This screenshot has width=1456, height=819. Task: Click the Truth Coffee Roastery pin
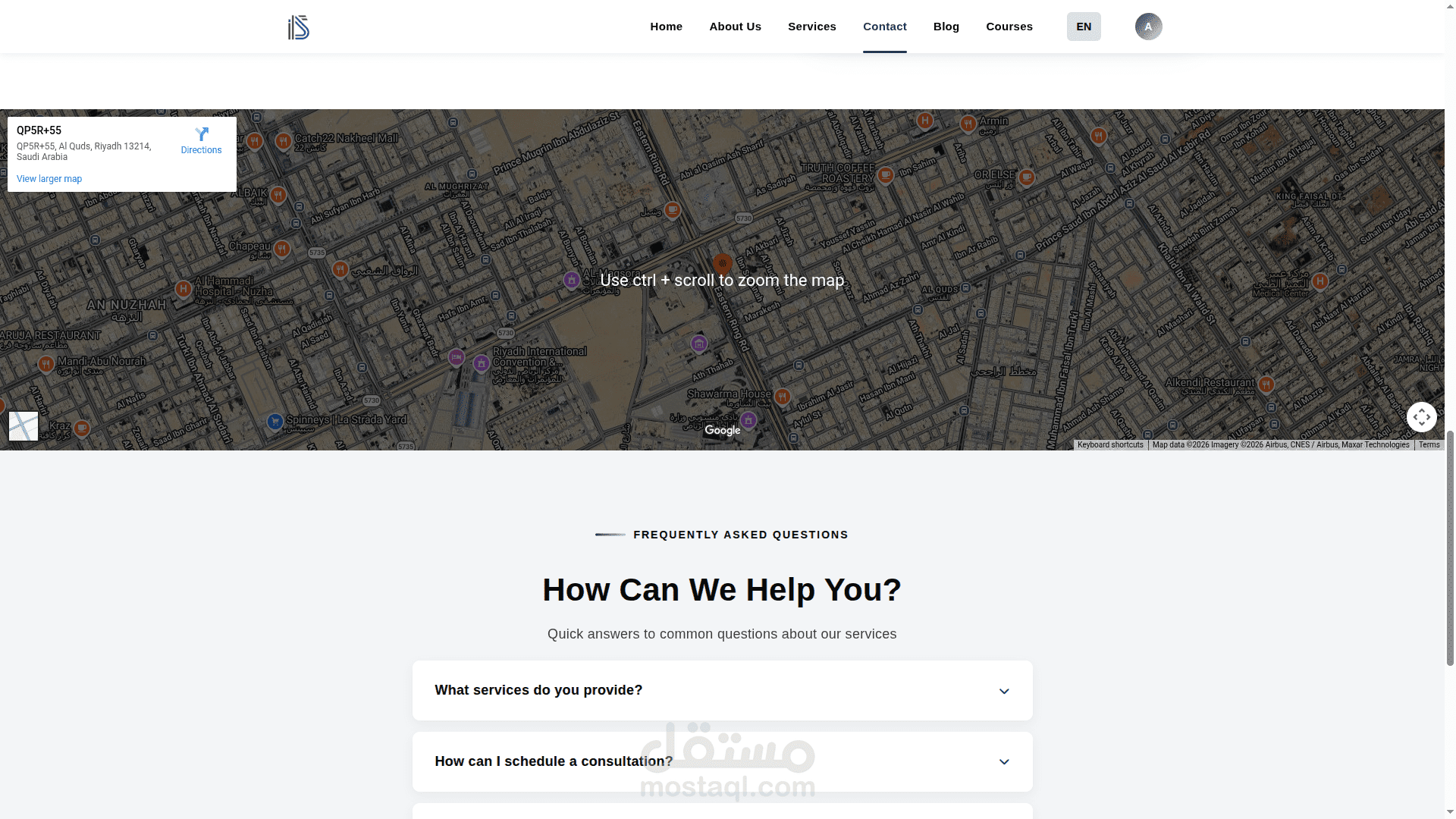[x=885, y=175]
